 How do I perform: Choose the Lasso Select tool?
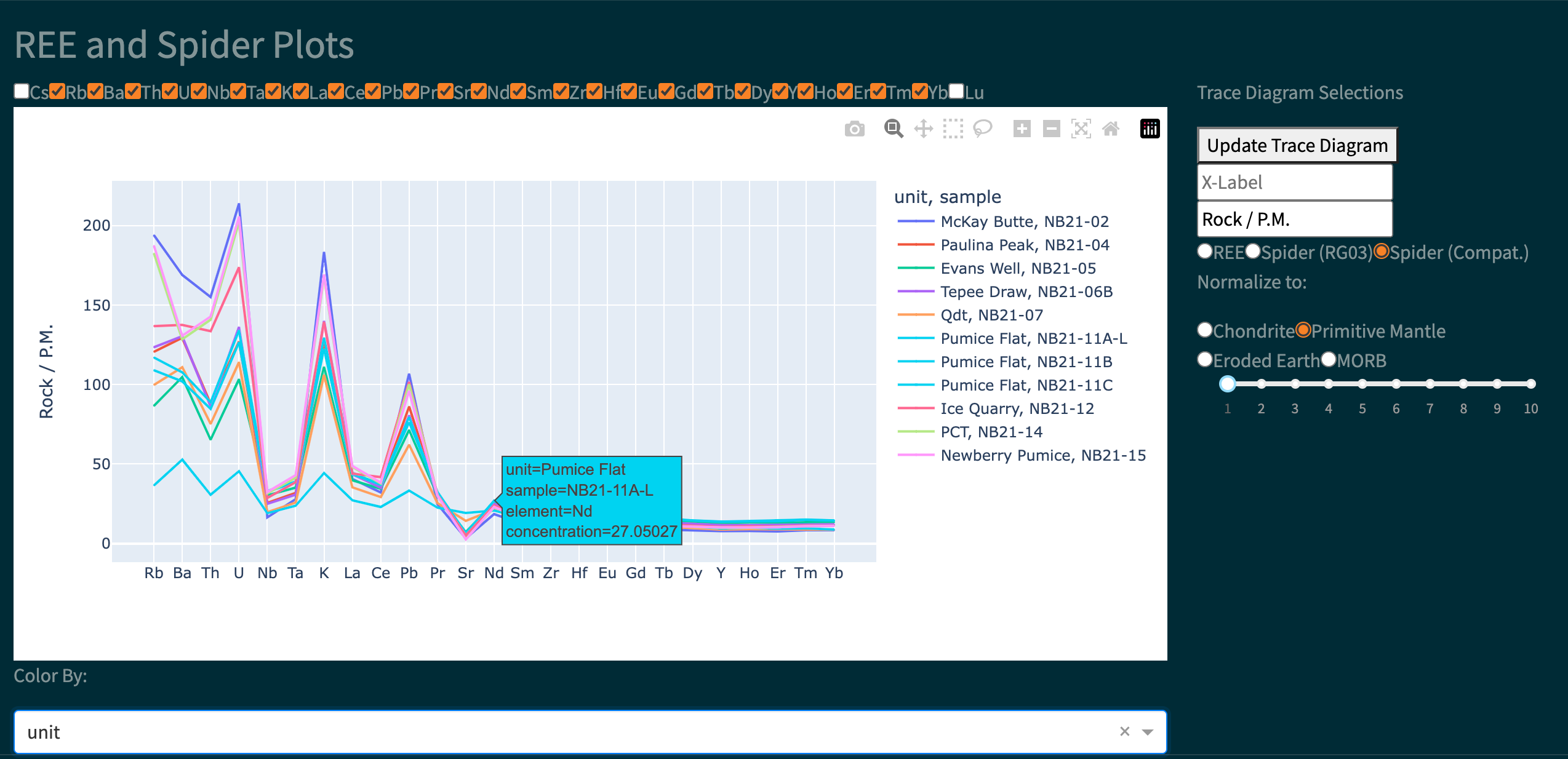[x=983, y=129]
